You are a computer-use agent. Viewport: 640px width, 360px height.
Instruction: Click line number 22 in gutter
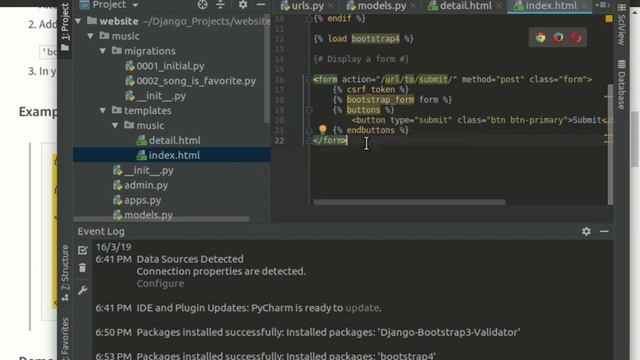(279, 140)
